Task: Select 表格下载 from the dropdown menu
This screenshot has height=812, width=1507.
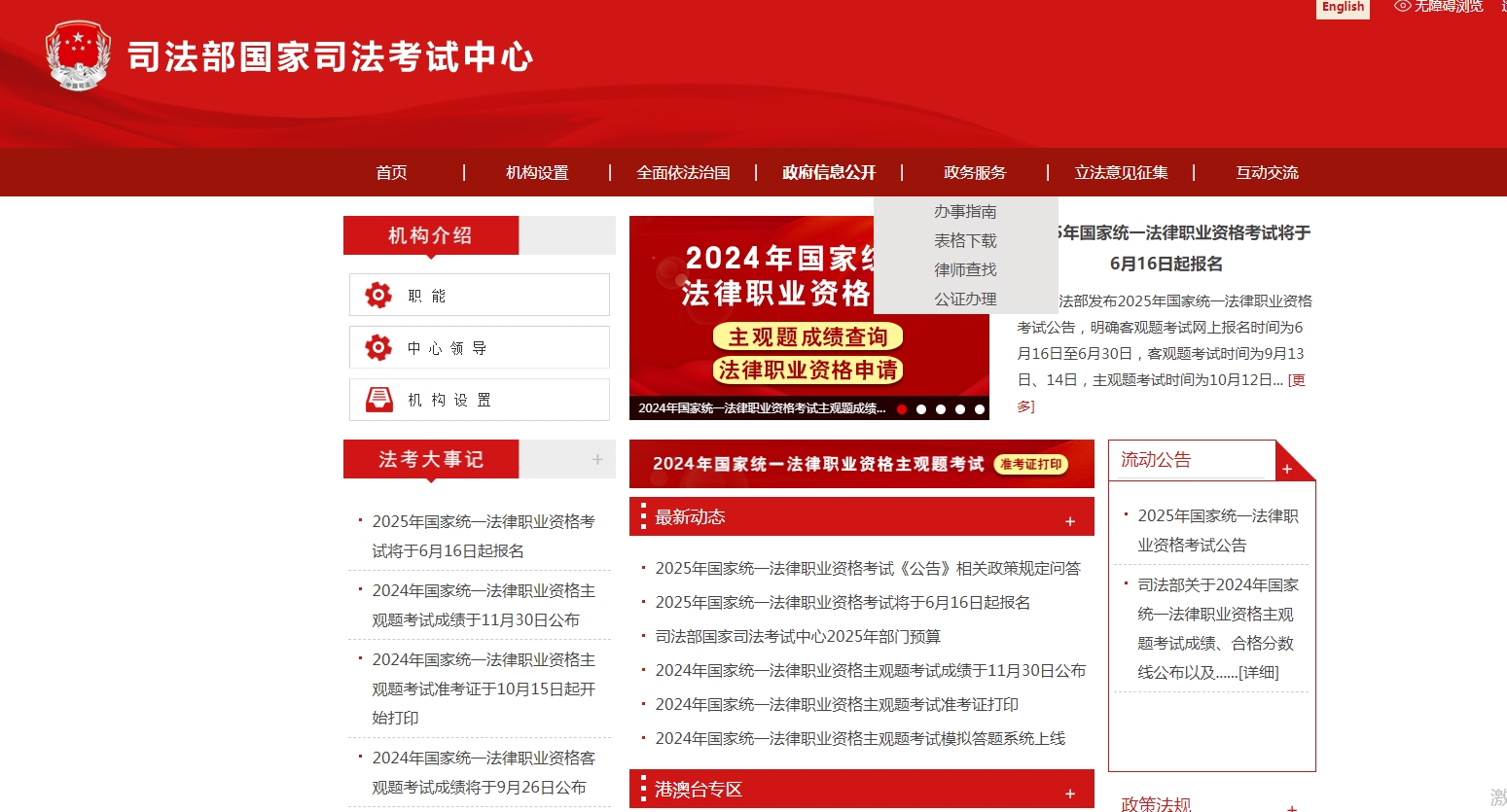Action: (965, 240)
